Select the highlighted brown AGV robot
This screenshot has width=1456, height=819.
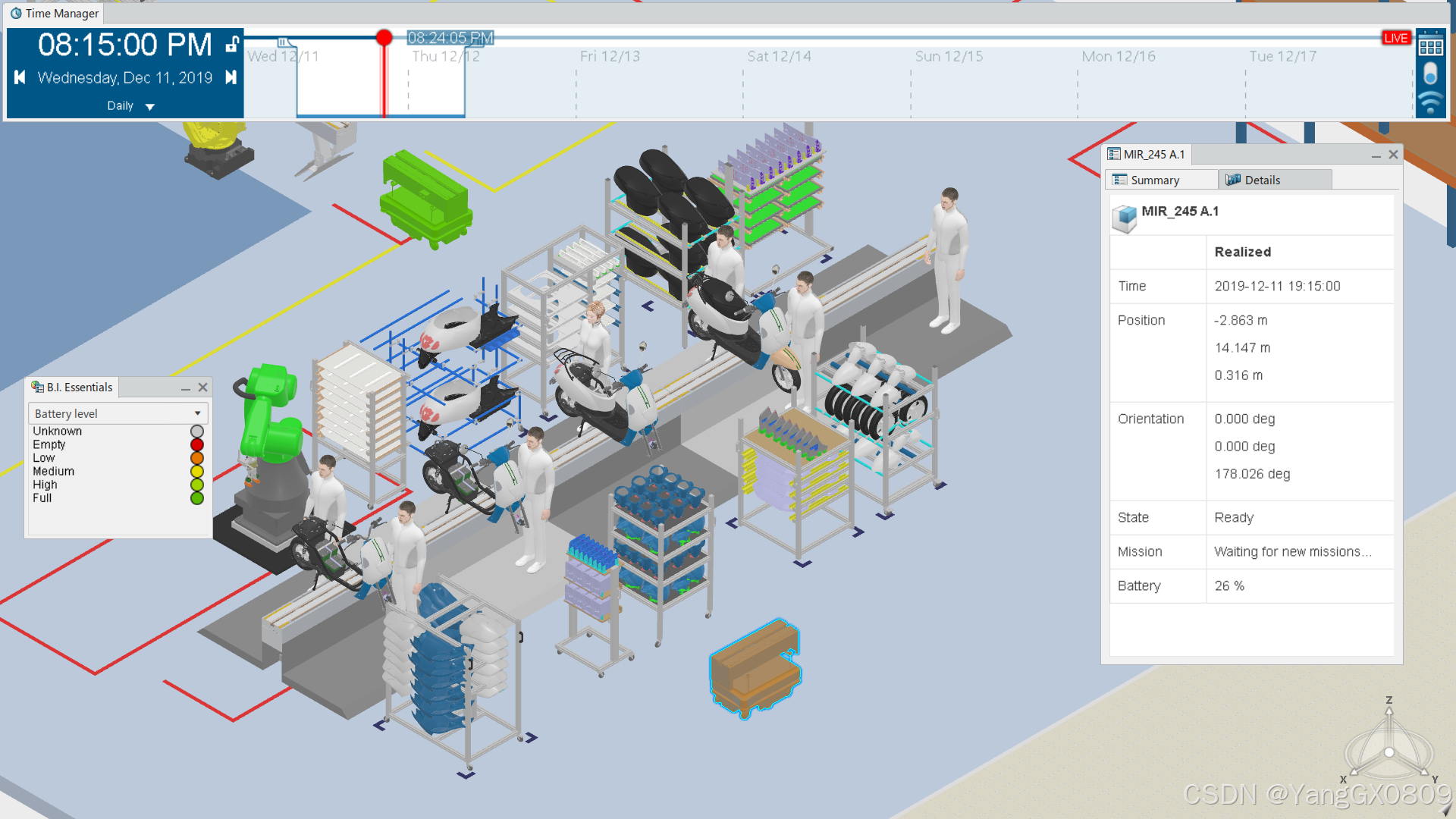[x=754, y=669]
